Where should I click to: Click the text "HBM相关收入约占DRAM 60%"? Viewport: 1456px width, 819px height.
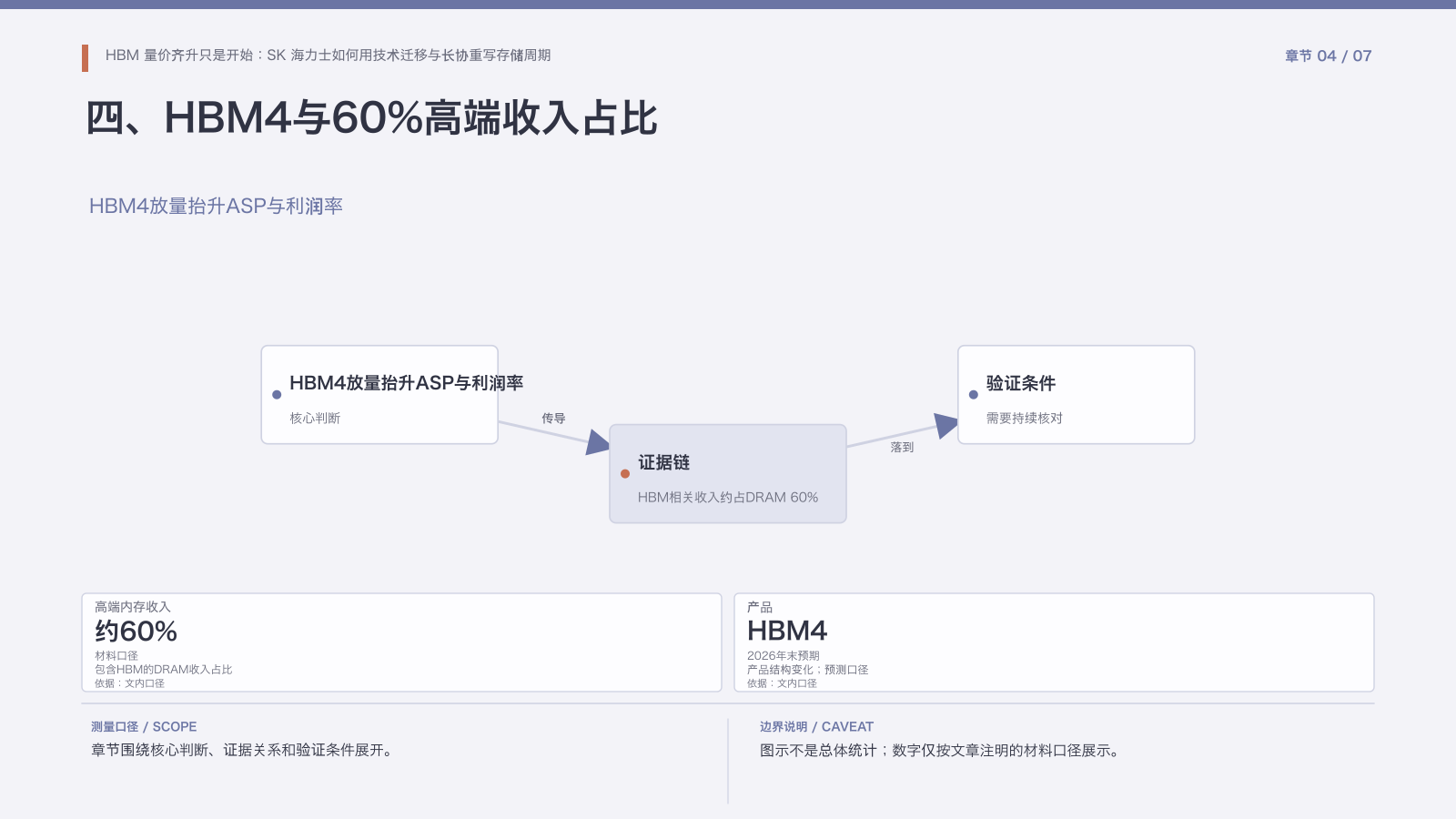tap(728, 498)
